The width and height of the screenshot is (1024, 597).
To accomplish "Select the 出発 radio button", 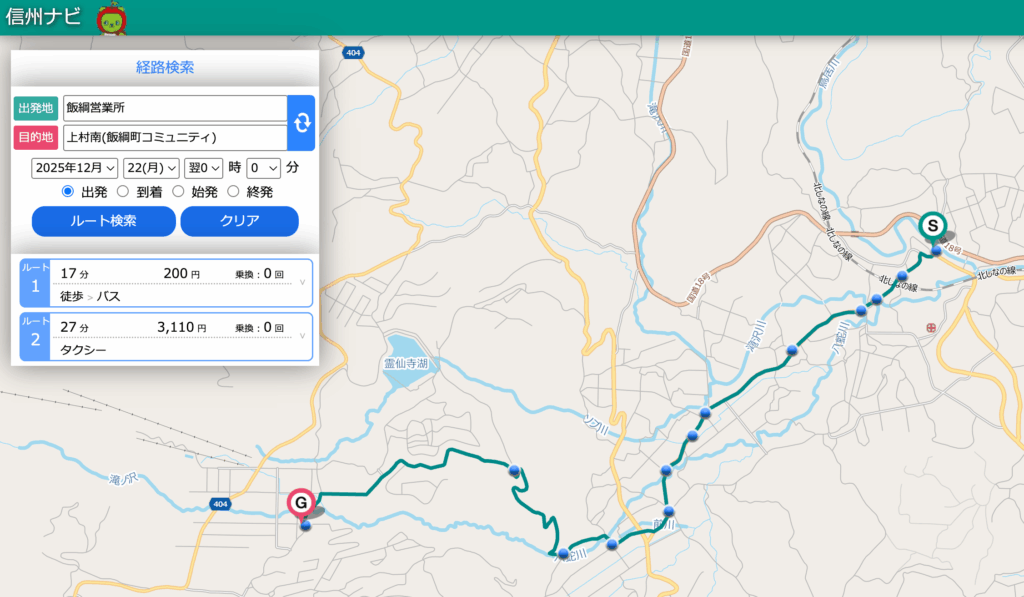I will point(68,191).
